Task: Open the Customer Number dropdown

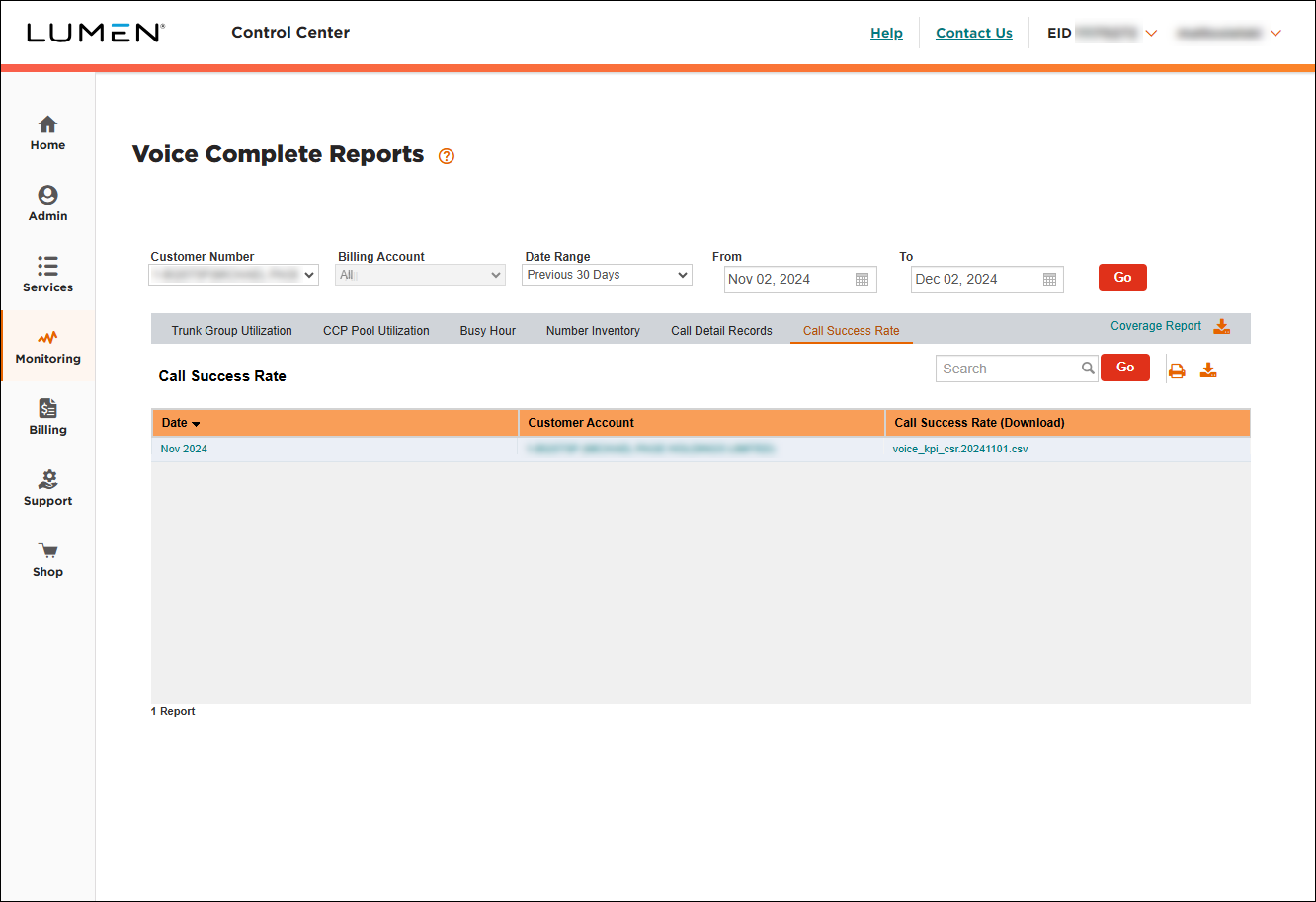Action: (233, 274)
